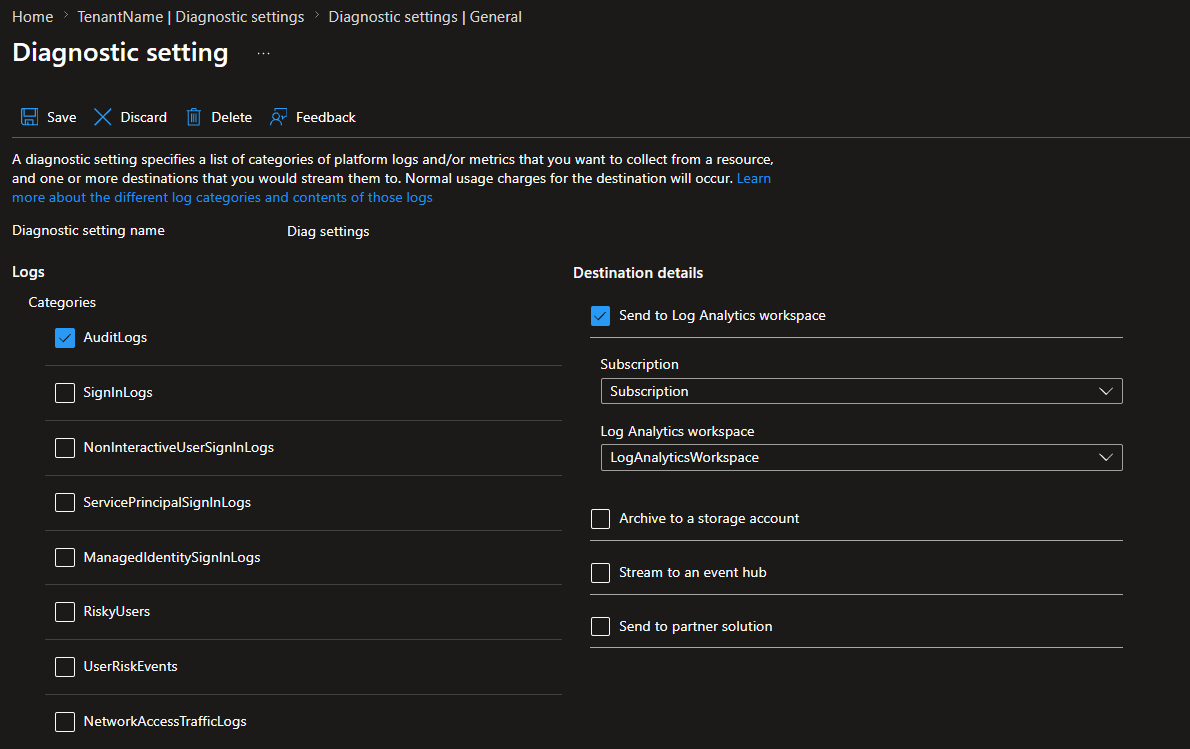This screenshot has height=749, width=1190.
Task: Click the Delete trash can icon
Action: click(194, 117)
